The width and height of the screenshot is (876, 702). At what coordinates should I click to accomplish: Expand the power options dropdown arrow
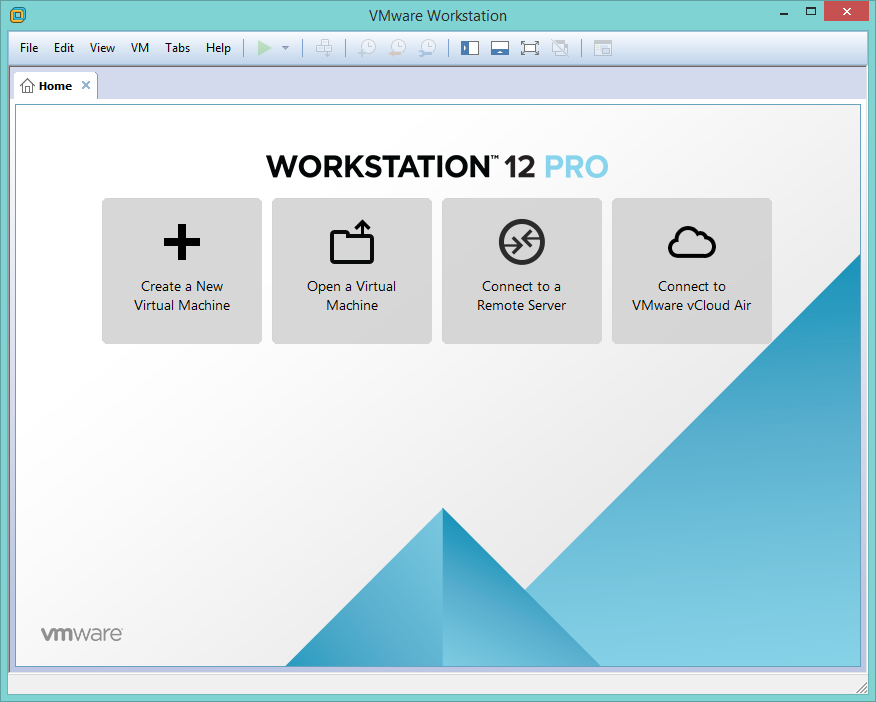285,48
